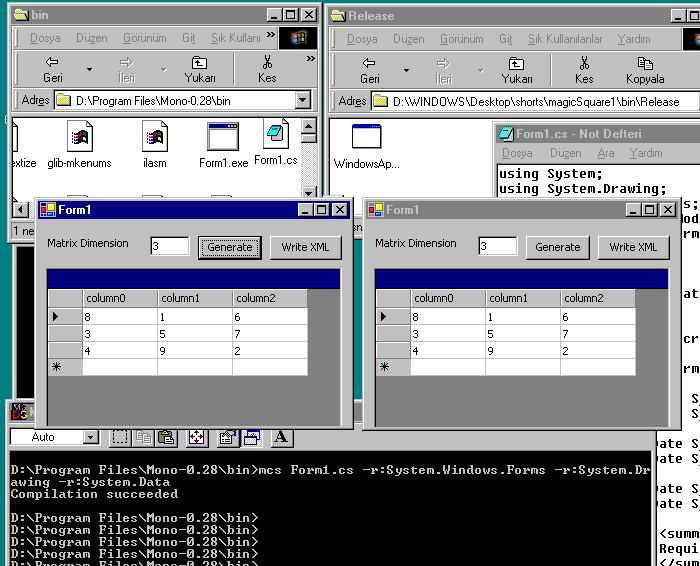Click Properties icon in console toolbar
Image resolution: width=700 pixels, height=566 pixels.
(227, 437)
